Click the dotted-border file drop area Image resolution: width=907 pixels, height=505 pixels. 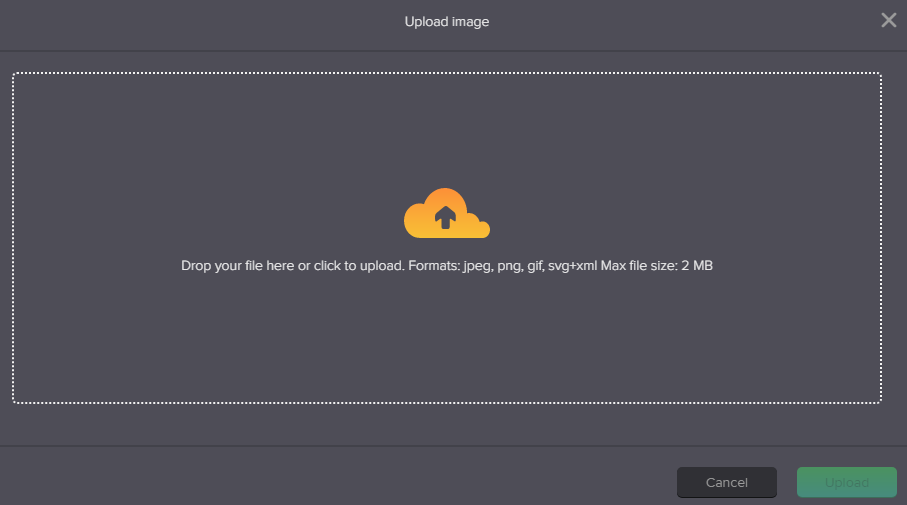pos(447,238)
